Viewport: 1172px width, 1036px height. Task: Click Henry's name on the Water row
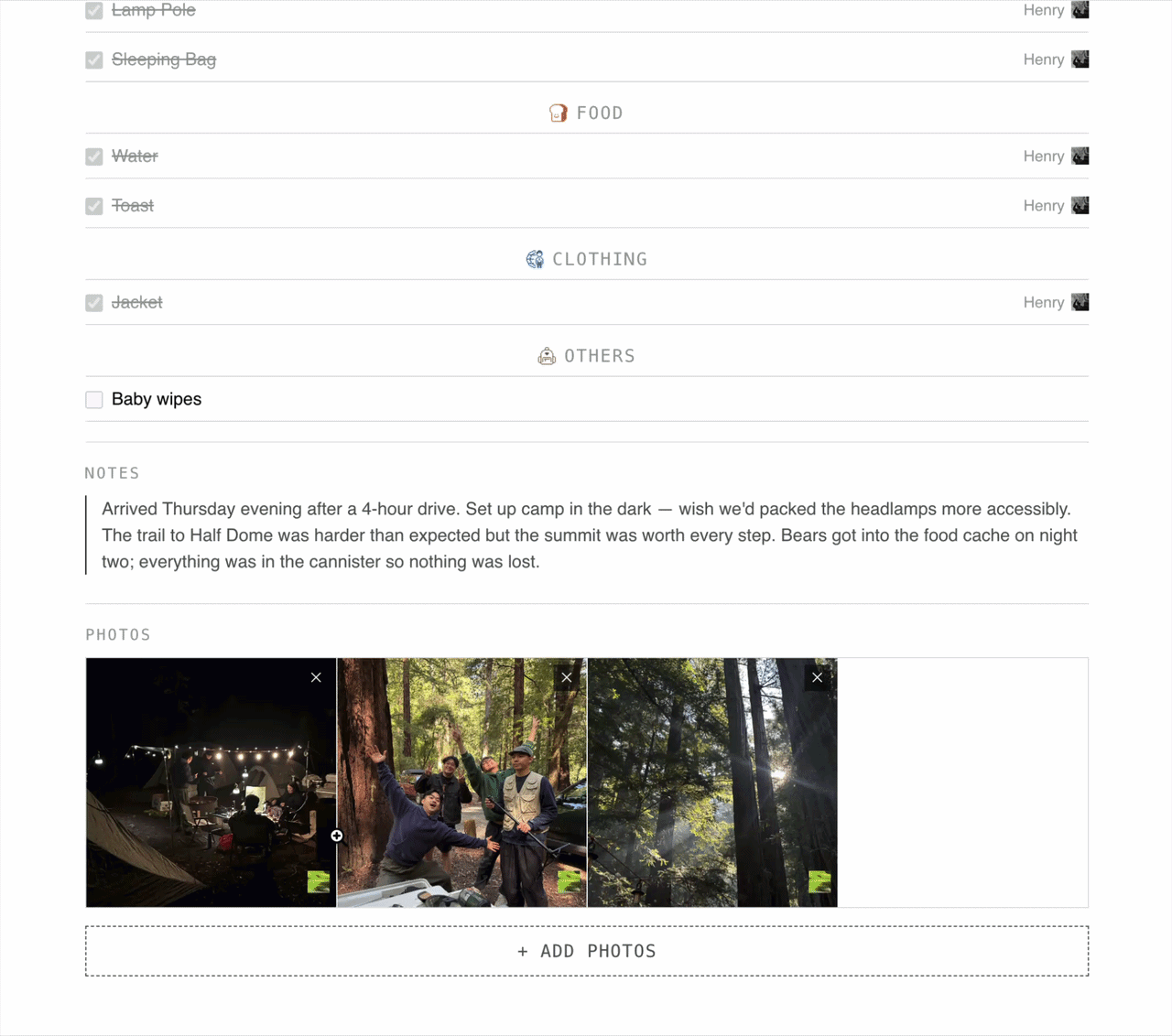point(1044,156)
